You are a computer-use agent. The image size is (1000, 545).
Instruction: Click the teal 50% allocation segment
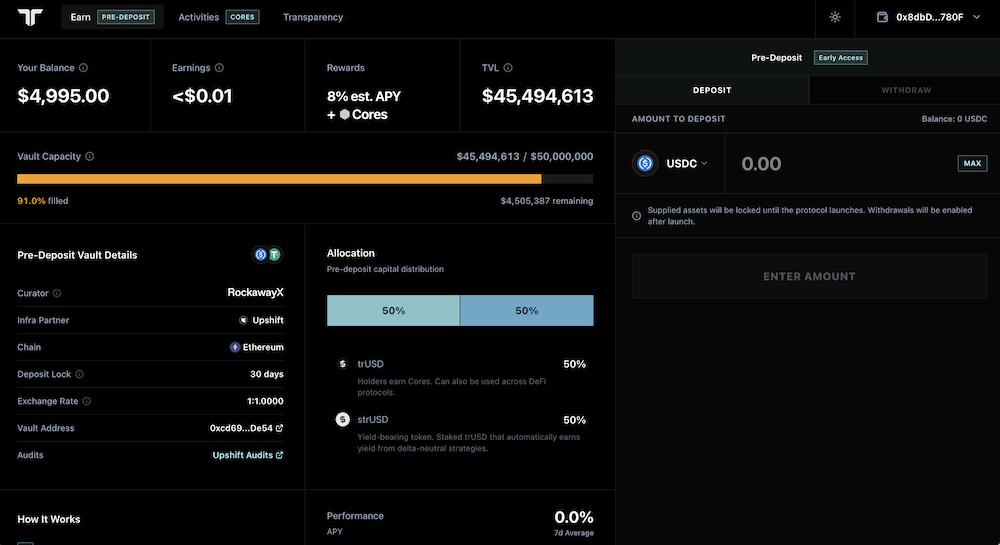click(393, 310)
